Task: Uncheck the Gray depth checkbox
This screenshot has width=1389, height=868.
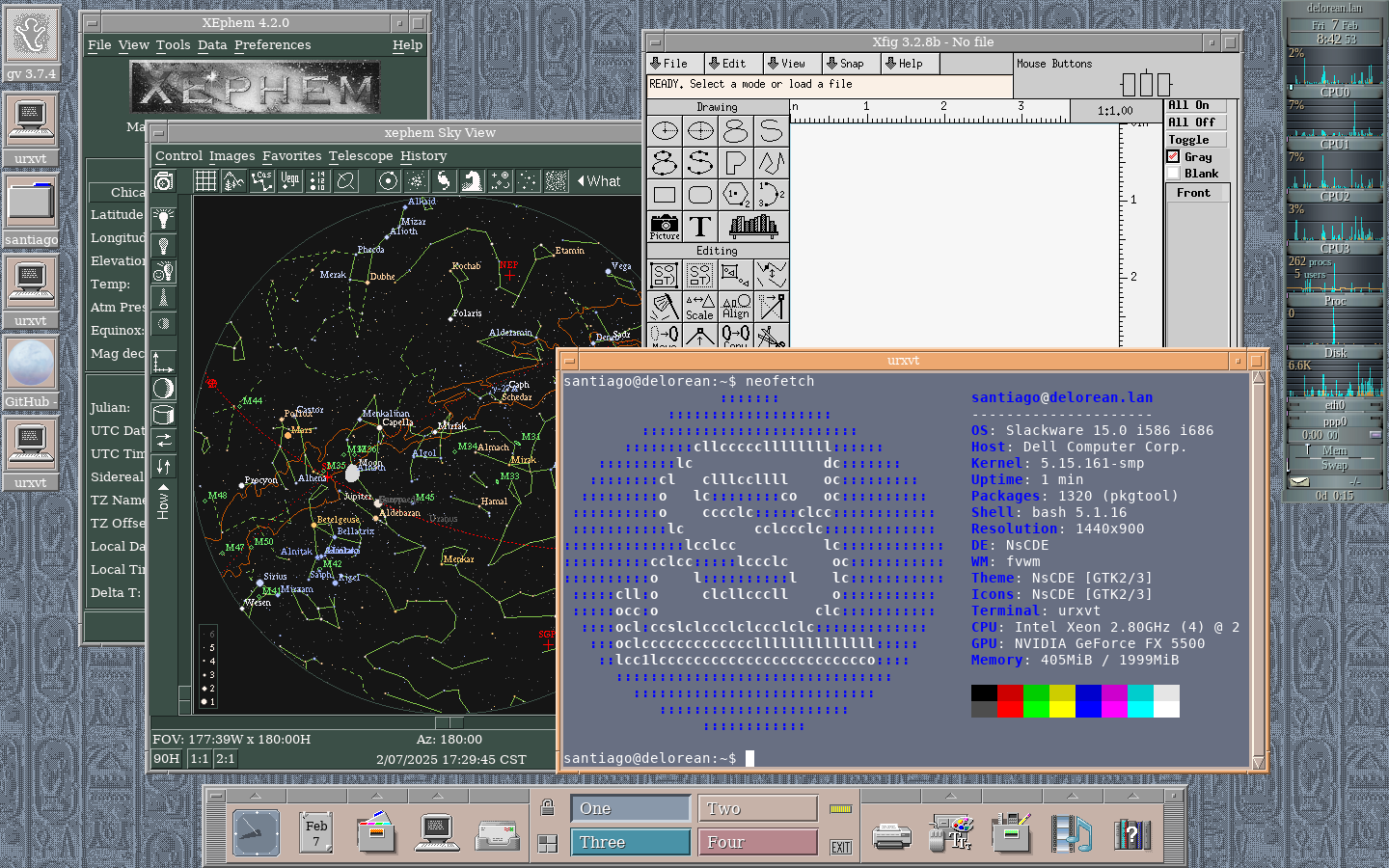Action: [x=1174, y=156]
